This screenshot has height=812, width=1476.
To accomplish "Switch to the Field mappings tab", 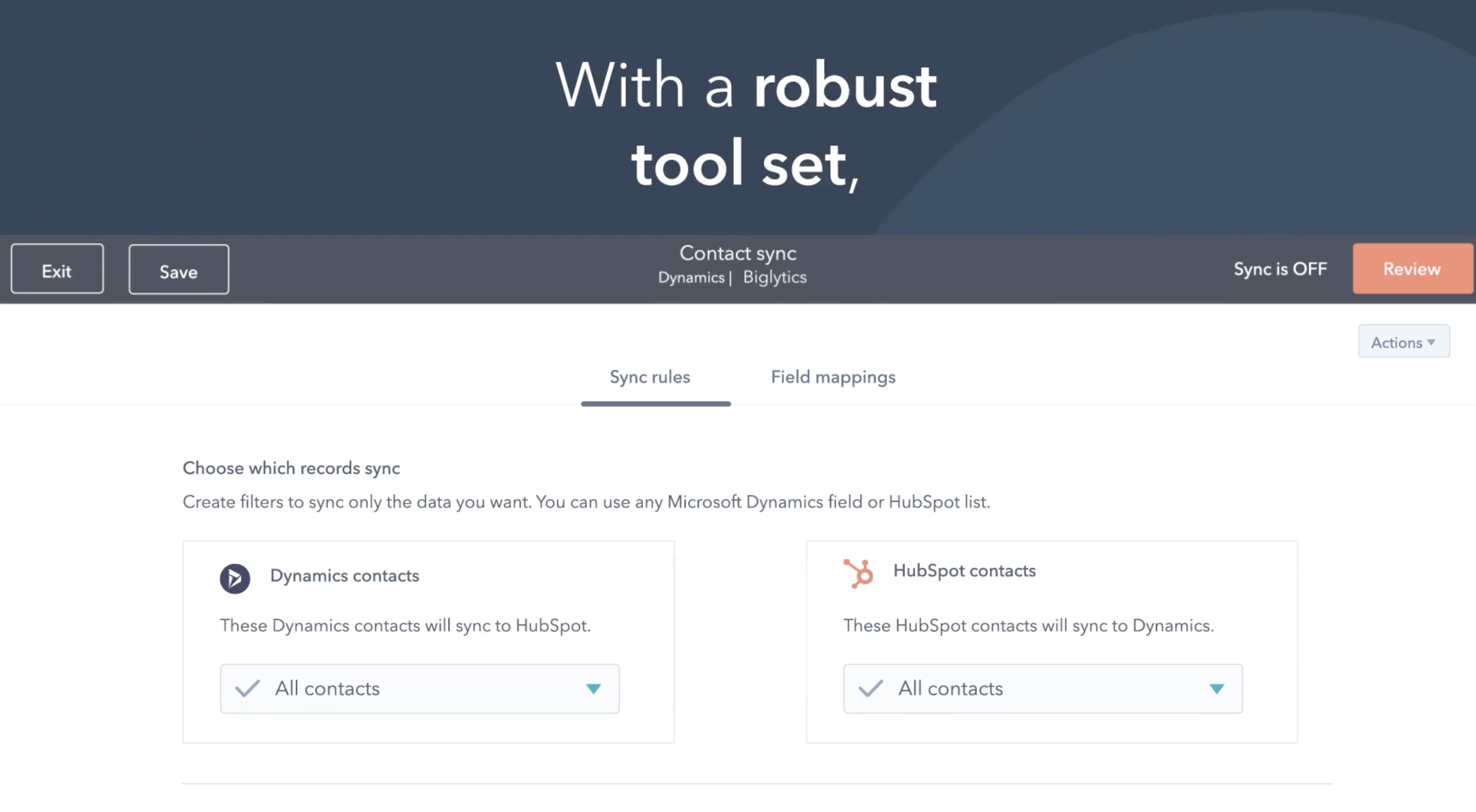I will coord(832,377).
